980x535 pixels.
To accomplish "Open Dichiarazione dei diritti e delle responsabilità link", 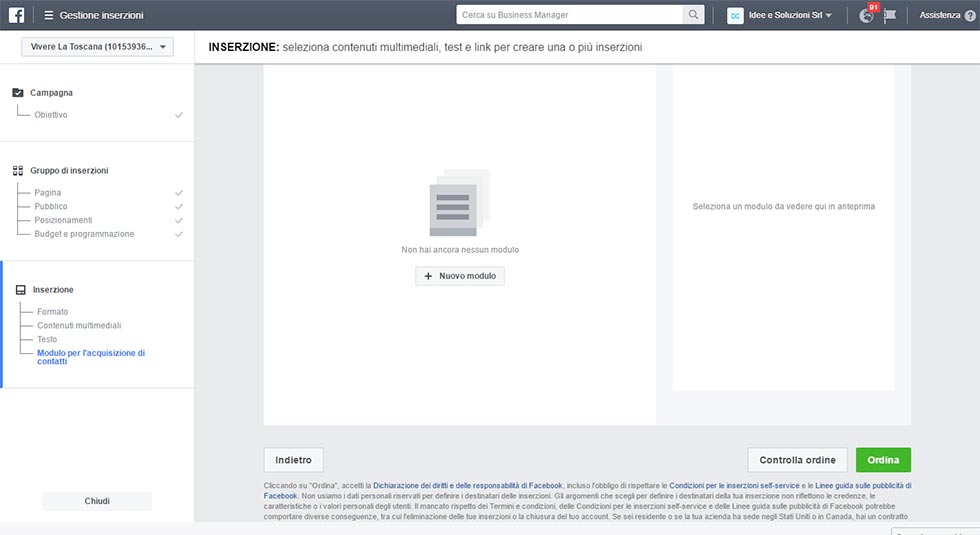I will pos(468,486).
